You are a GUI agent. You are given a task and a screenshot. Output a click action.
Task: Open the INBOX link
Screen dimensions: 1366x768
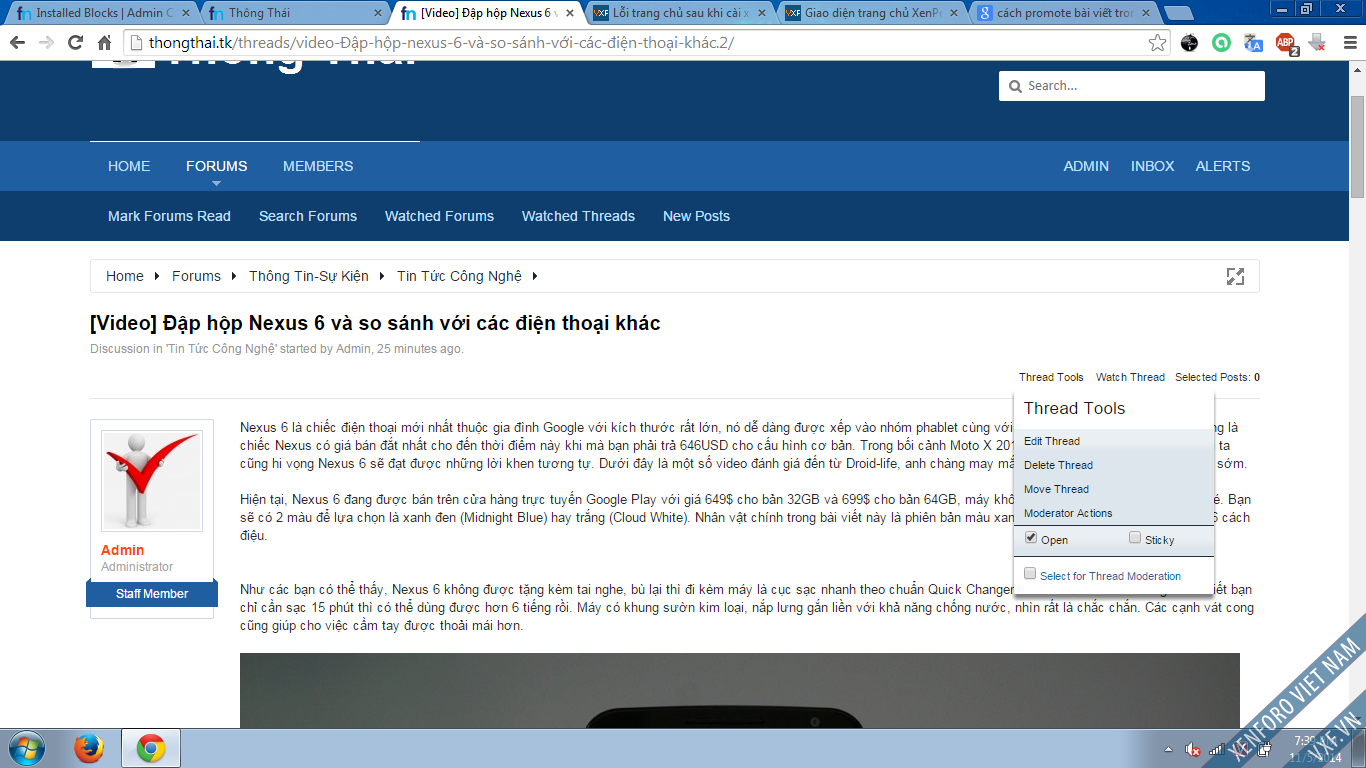(x=1153, y=166)
